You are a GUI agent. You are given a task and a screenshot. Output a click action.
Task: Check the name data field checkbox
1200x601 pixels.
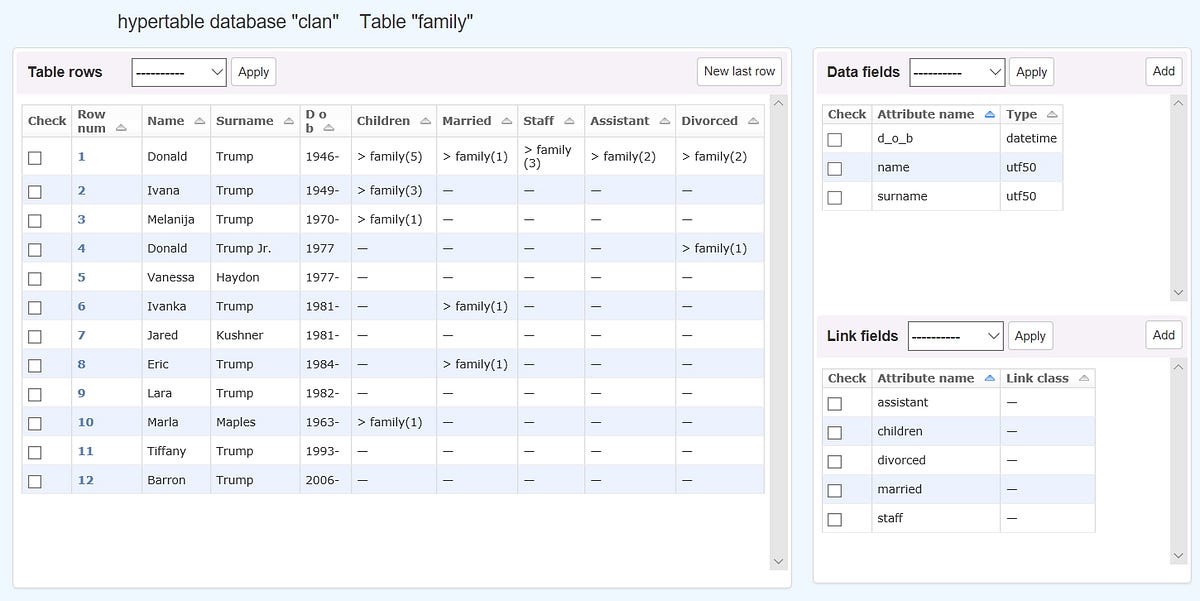[x=835, y=169]
